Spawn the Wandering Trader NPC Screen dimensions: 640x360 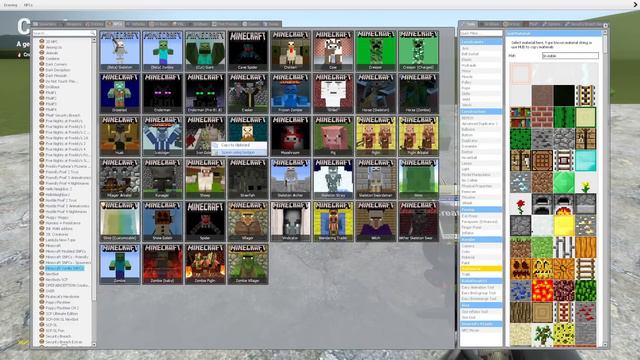tap(333, 222)
